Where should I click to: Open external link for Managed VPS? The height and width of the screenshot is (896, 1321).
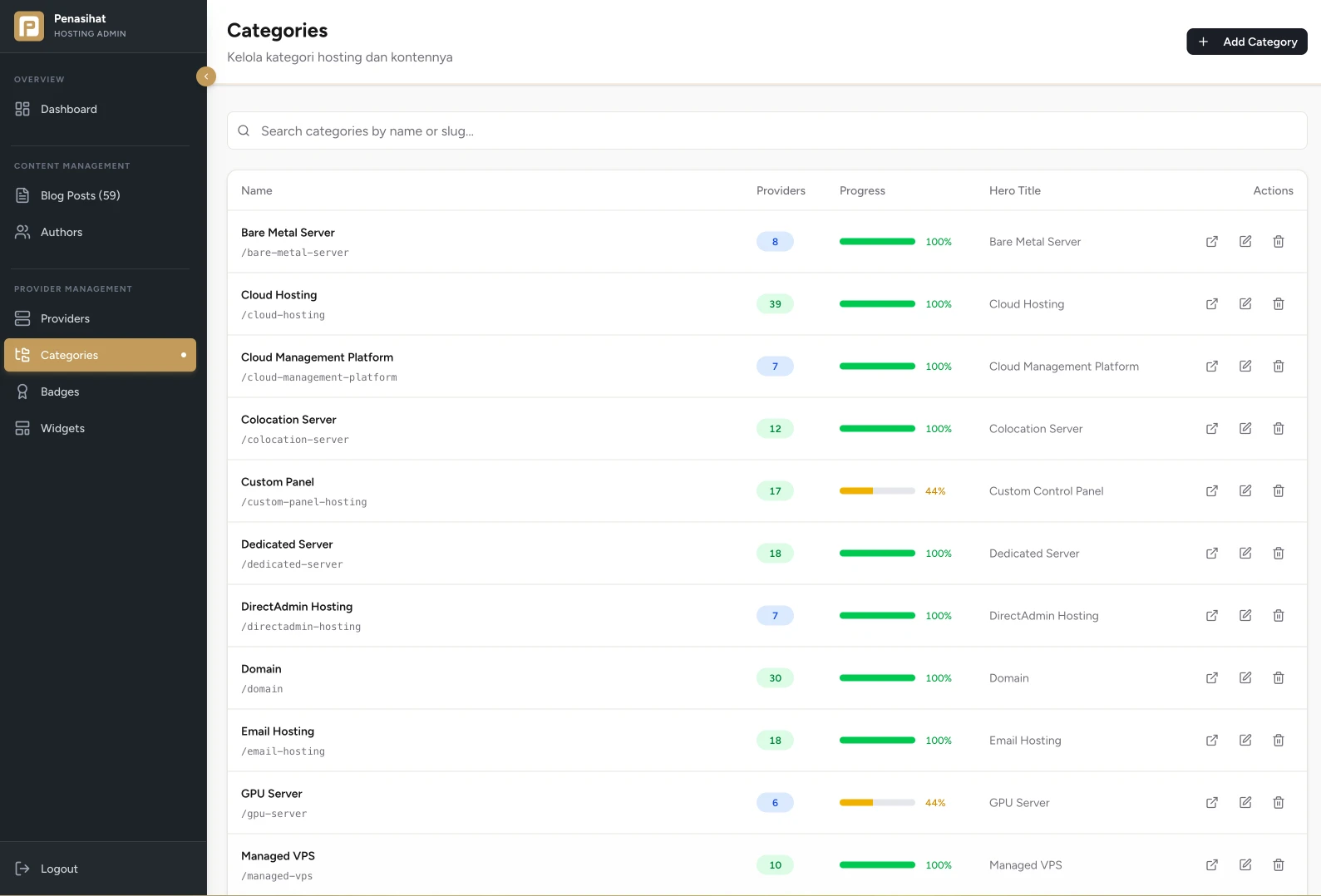tap(1212, 865)
